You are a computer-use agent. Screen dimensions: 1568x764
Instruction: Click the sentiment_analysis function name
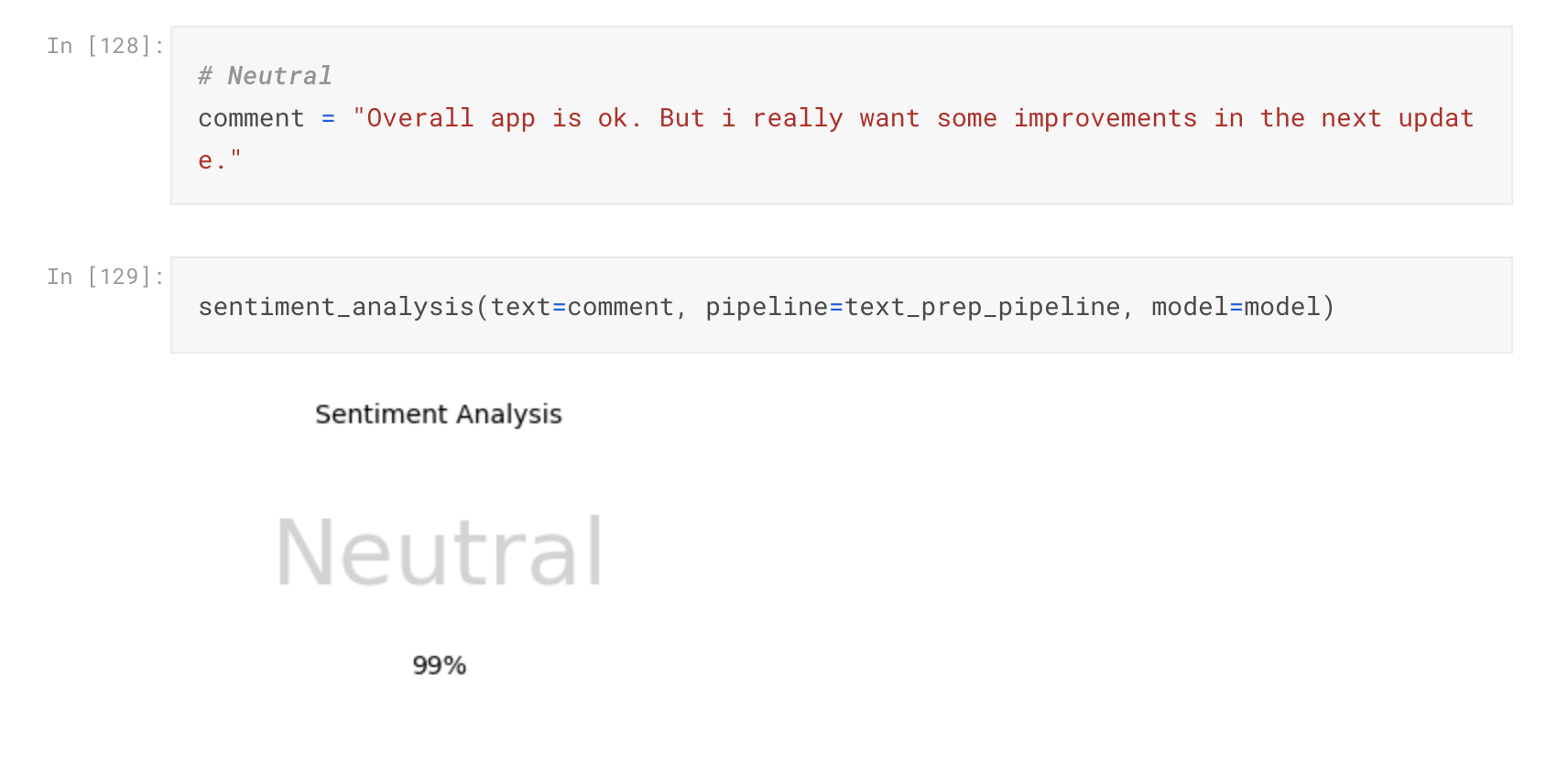point(336,307)
